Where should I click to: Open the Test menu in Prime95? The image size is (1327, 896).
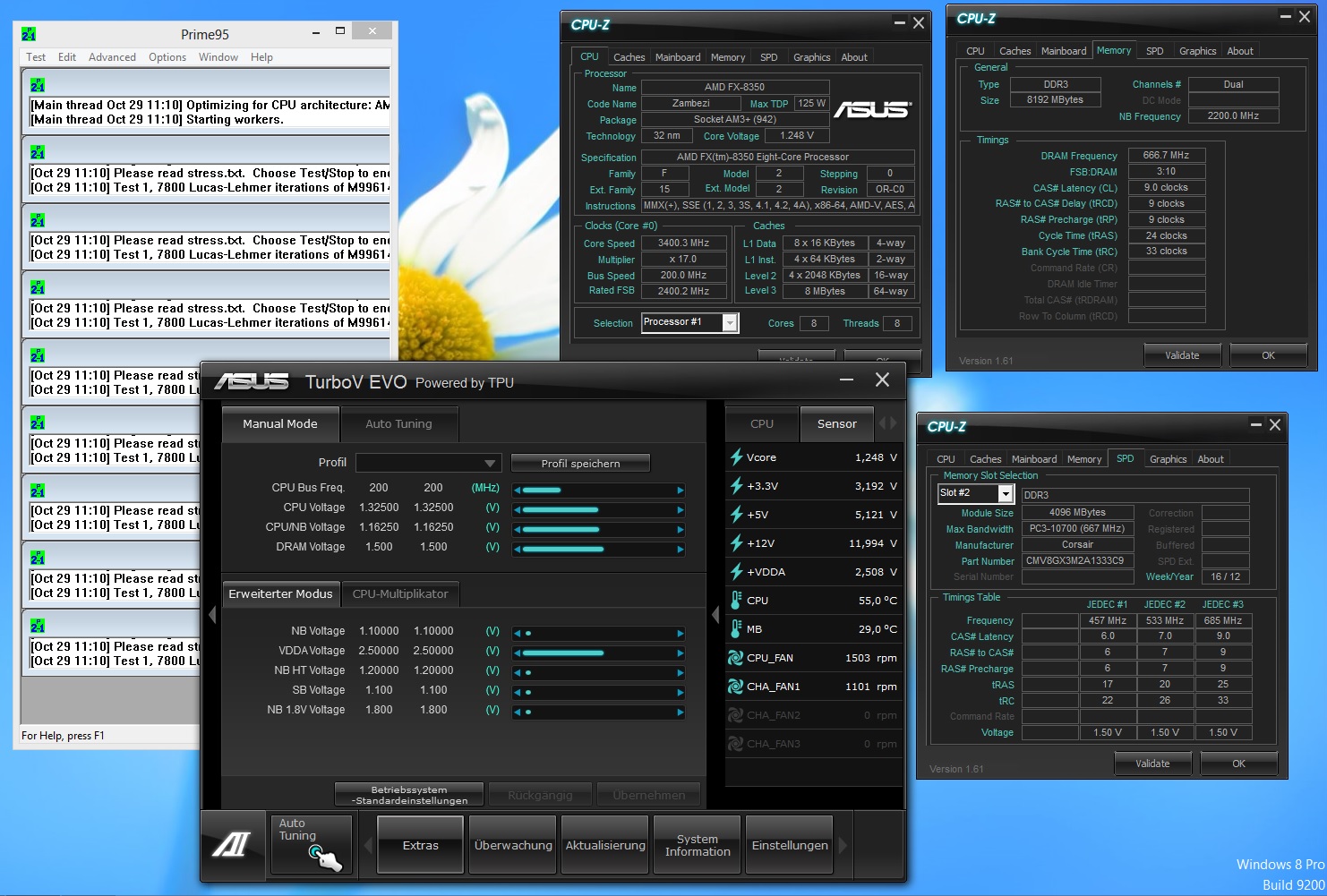point(36,57)
